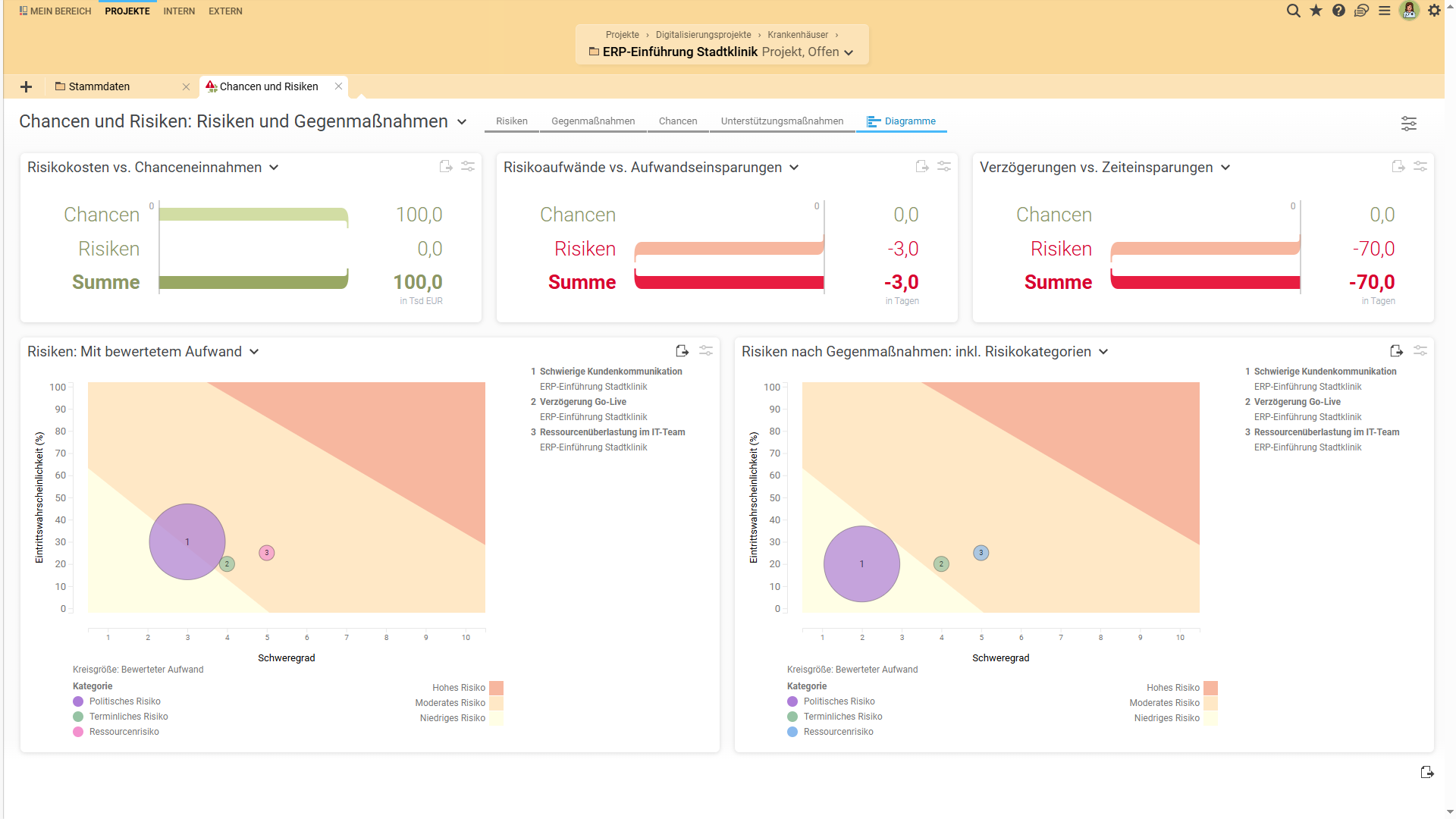The width and height of the screenshot is (1456, 819).
Task: Export the Risikokosten vs. Chanceneinnahmen chart
Action: point(446,166)
